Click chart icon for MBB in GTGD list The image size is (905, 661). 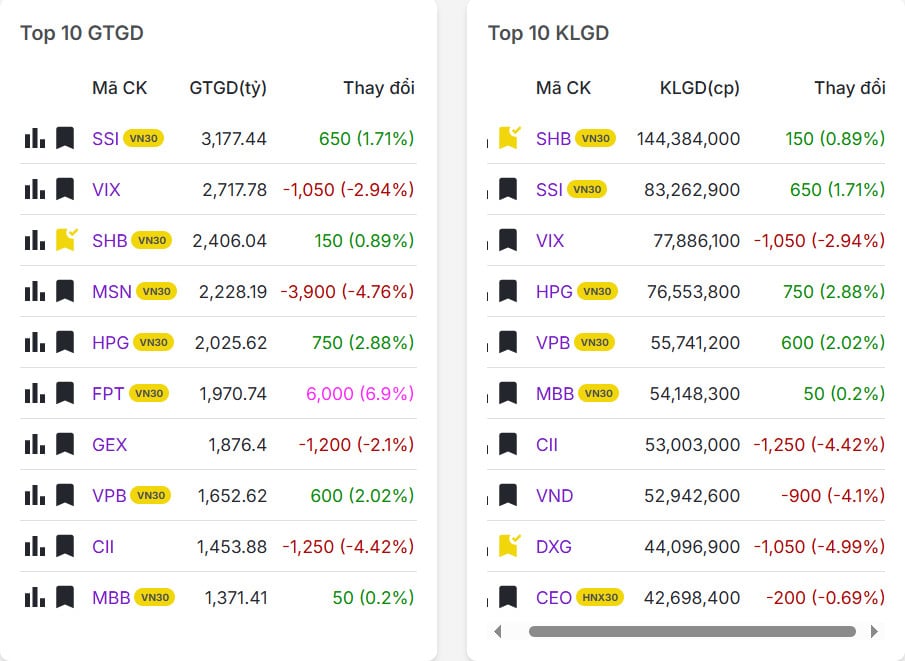coord(35,597)
